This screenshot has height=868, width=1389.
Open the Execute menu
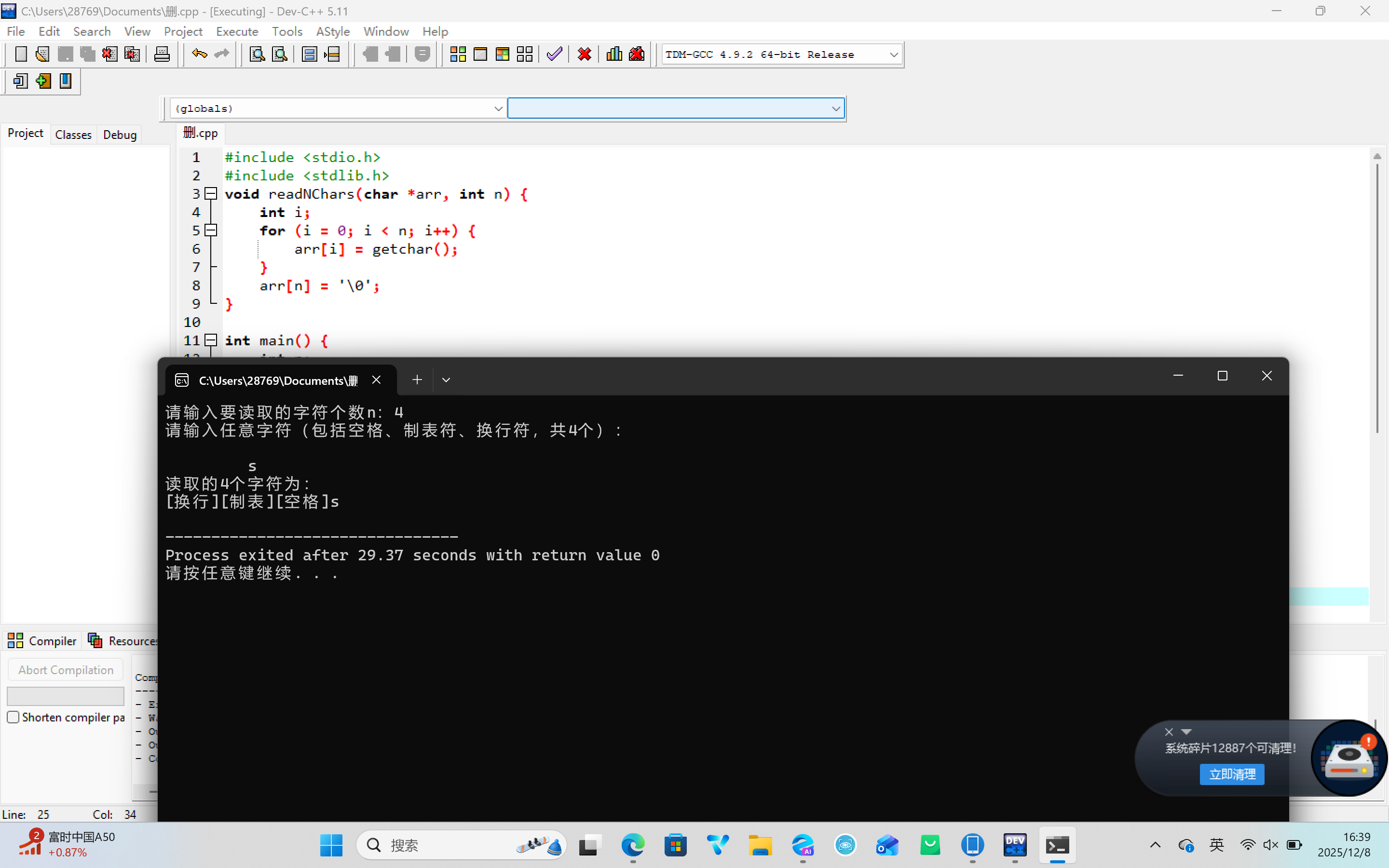[236, 31]
